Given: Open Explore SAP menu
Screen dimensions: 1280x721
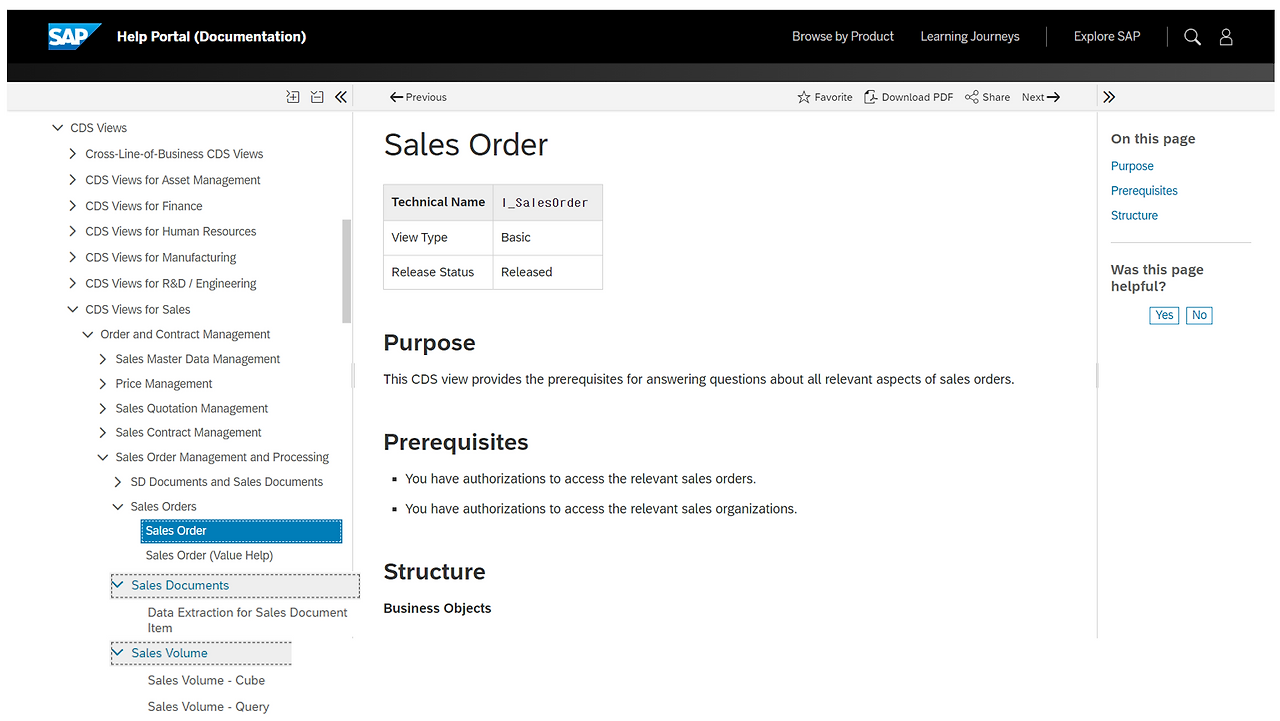Looking at the screenshot, I should 1107,37.
